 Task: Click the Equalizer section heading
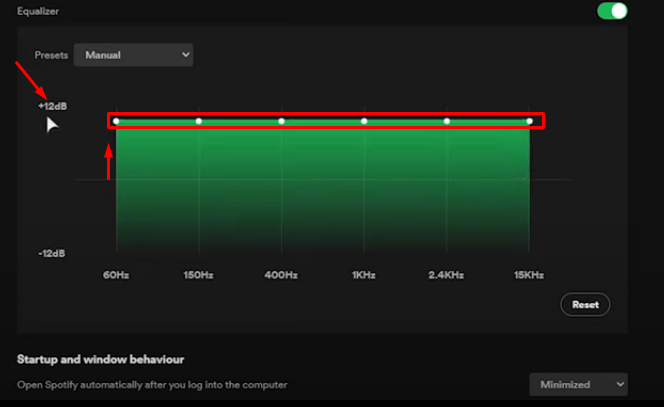(x=38, y=11)
